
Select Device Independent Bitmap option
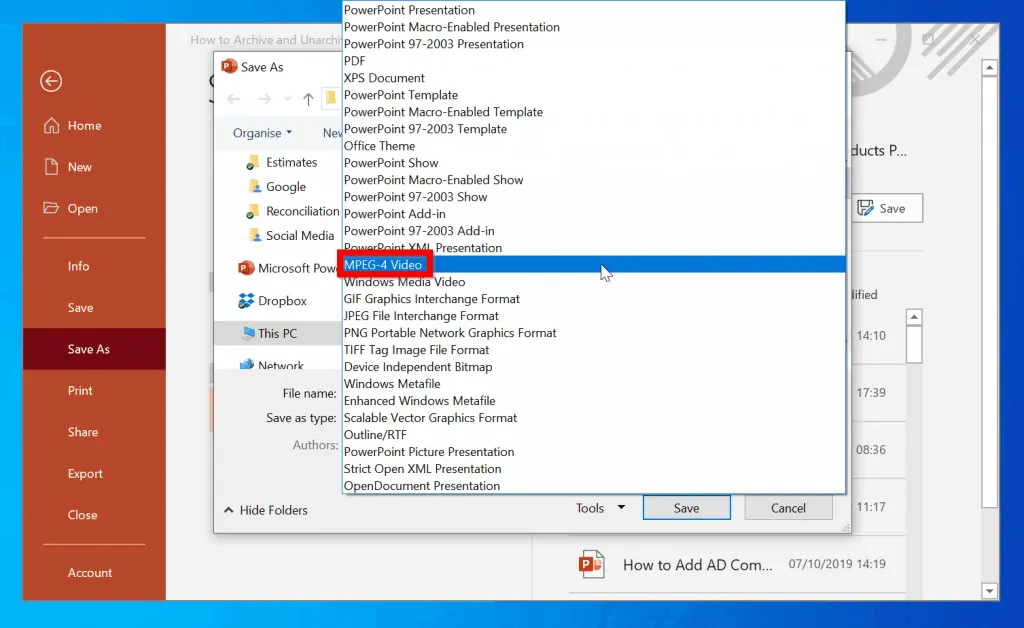click(594, 366)
